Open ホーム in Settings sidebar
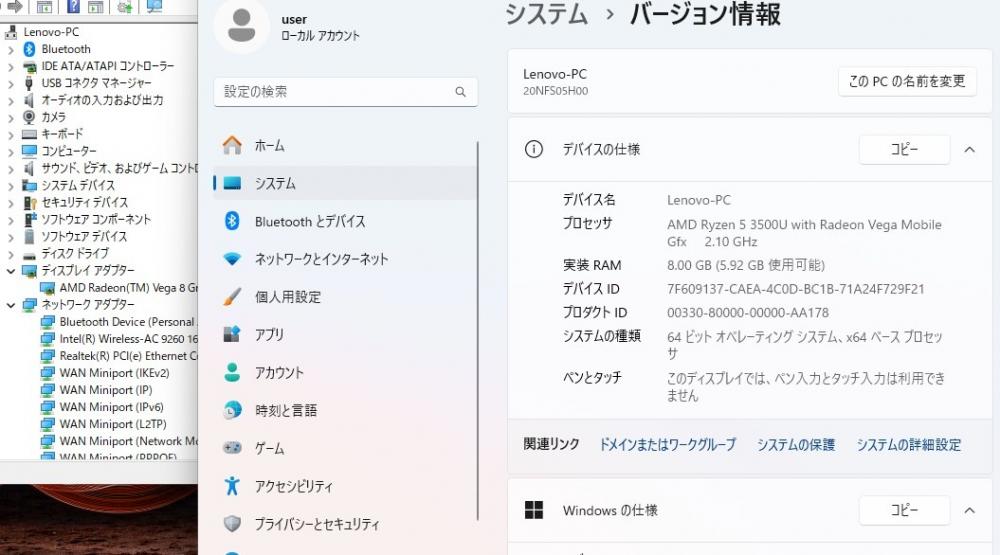 coord(345,145)
